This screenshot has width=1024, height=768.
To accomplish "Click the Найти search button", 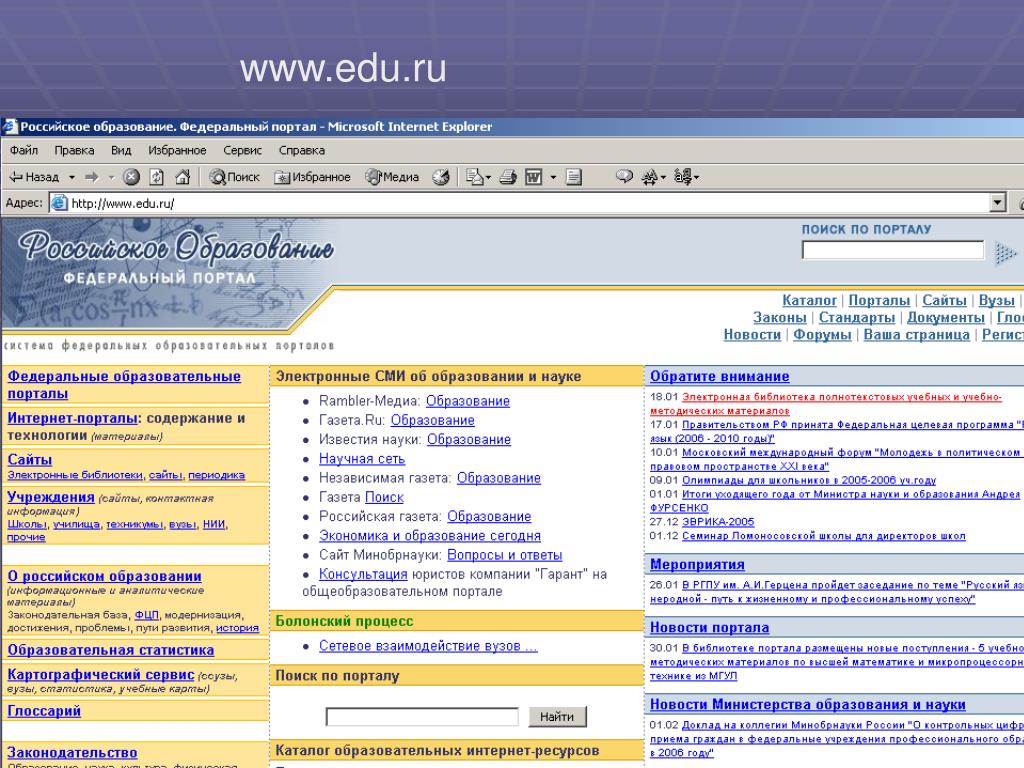I will [x=557, y=716].
